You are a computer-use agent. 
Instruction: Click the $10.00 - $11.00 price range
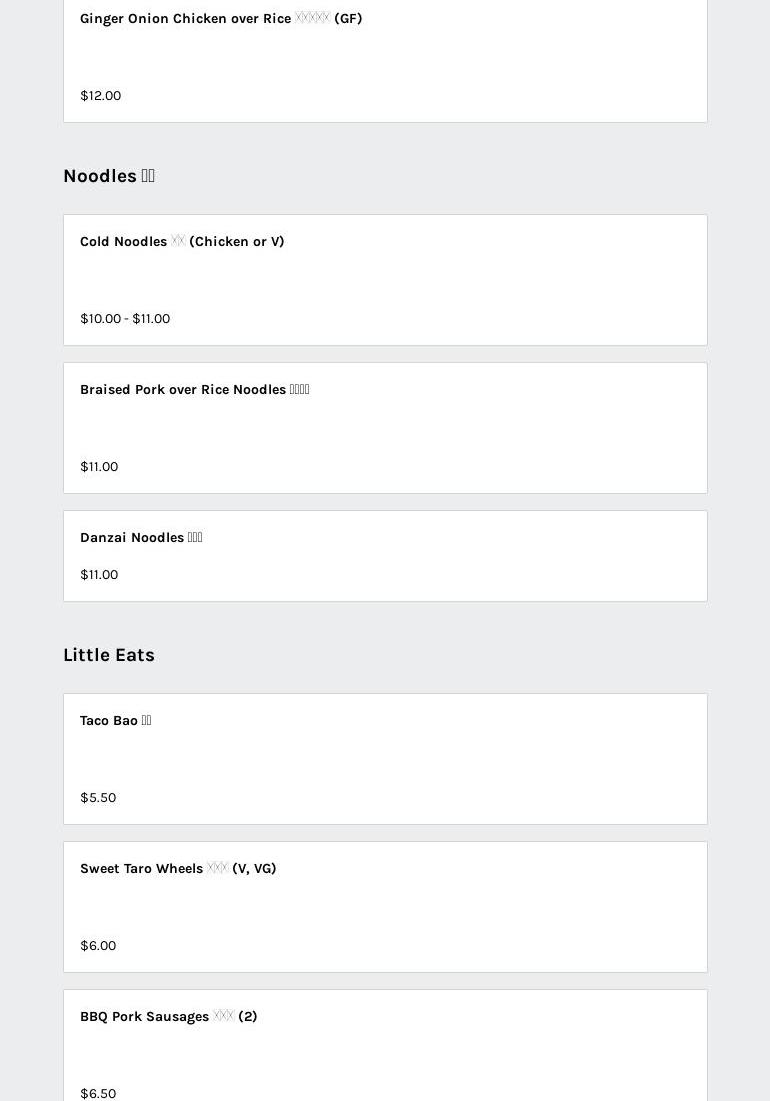pyautogui.click(x=125, y=318)
